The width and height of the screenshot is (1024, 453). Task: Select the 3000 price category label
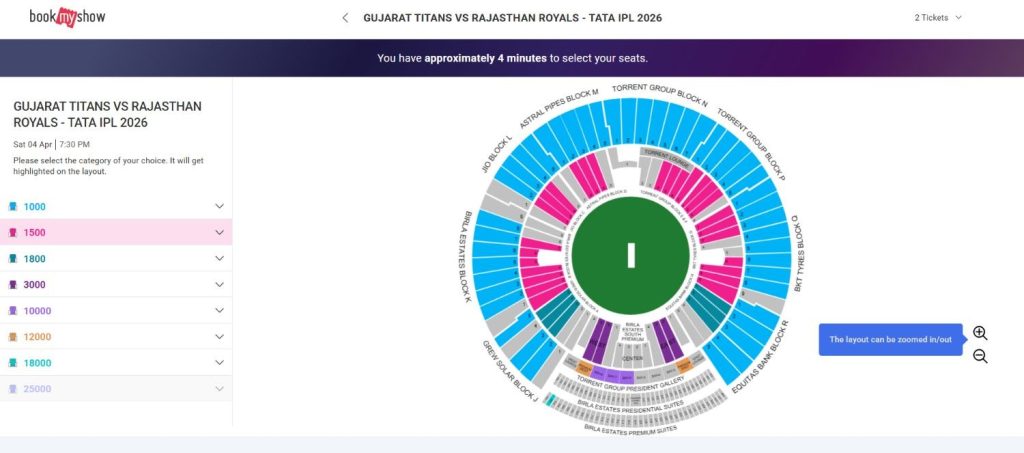tap(34, 285)
